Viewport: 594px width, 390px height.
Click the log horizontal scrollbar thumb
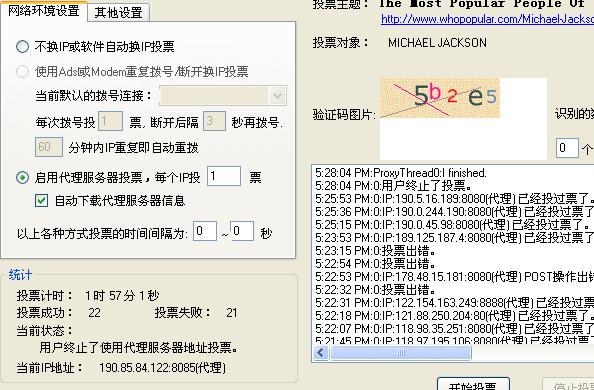401,353
